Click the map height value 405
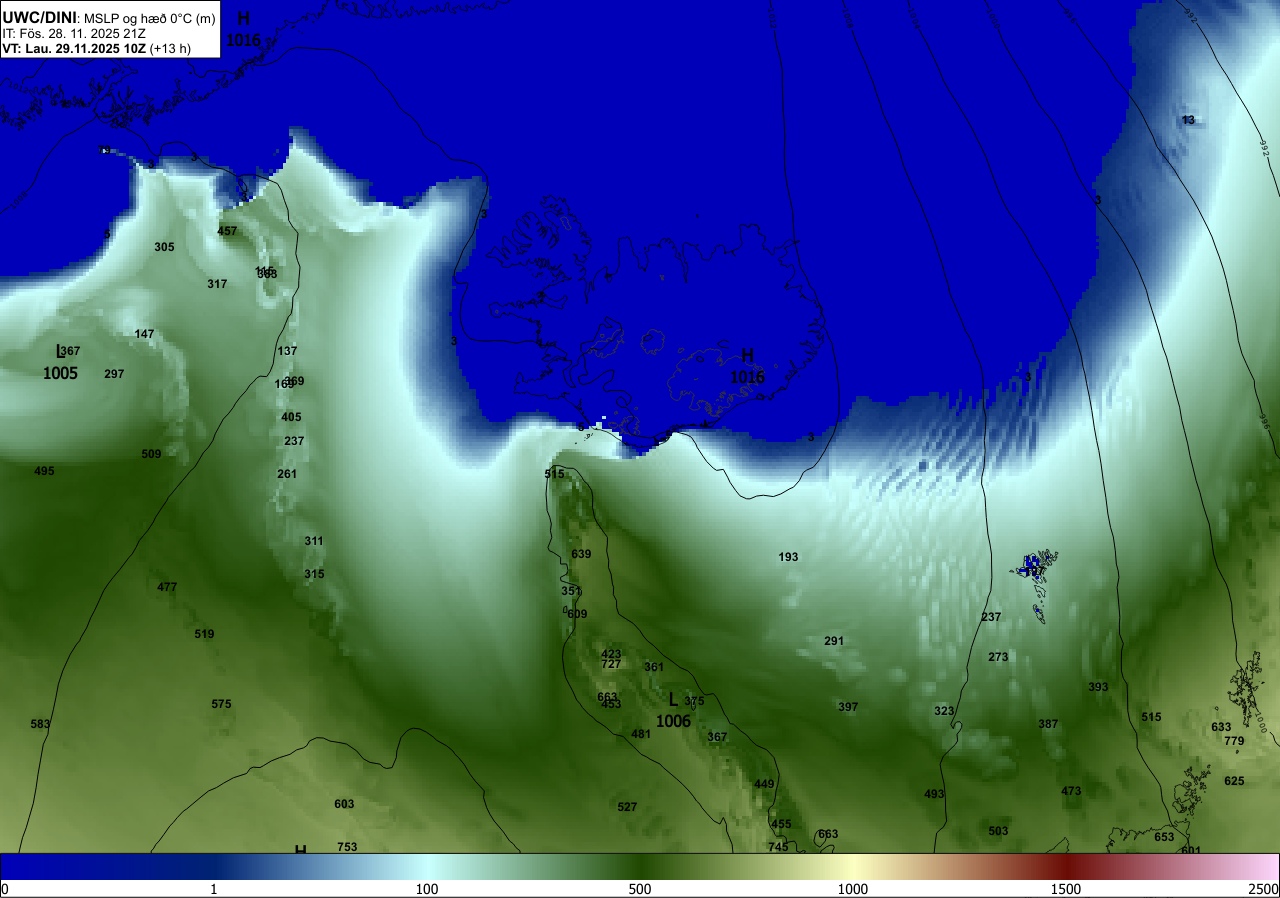 [291, 417]
